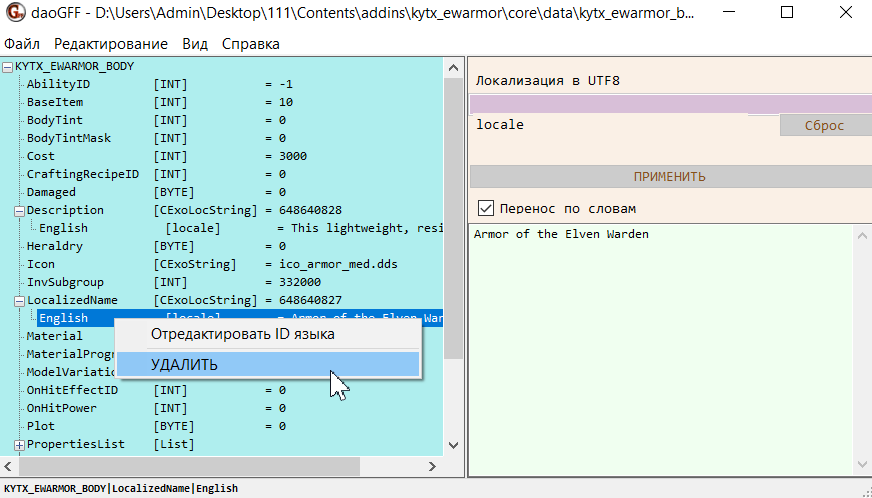The width and height of the screenshot is (872, 498).
Task: Click the Сброс button
Action: click(x=825, y=126)
